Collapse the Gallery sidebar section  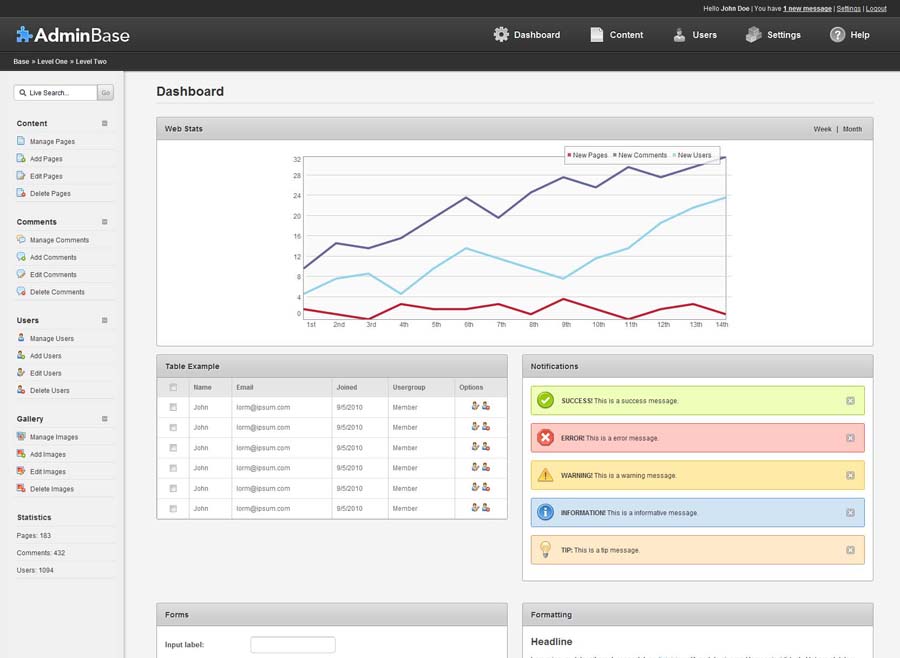[x=105, y=419]
